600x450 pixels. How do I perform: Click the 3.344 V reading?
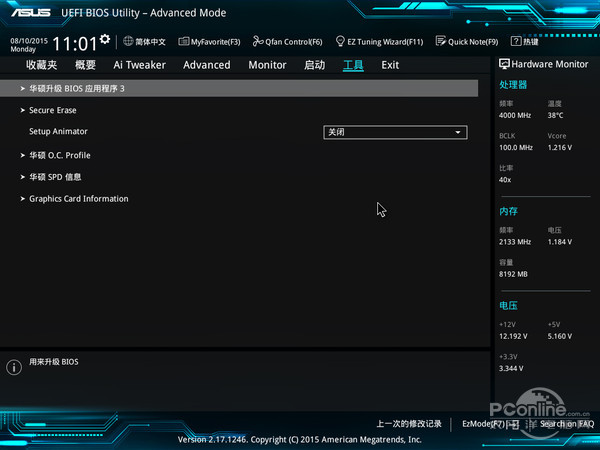511,368
